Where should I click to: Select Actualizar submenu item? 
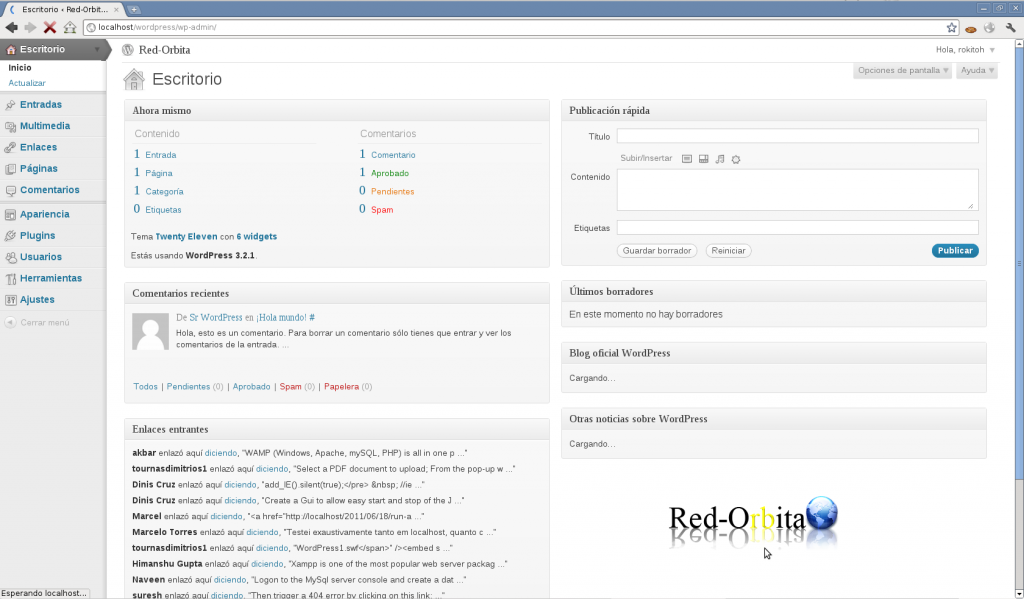(x=27, y=83)
